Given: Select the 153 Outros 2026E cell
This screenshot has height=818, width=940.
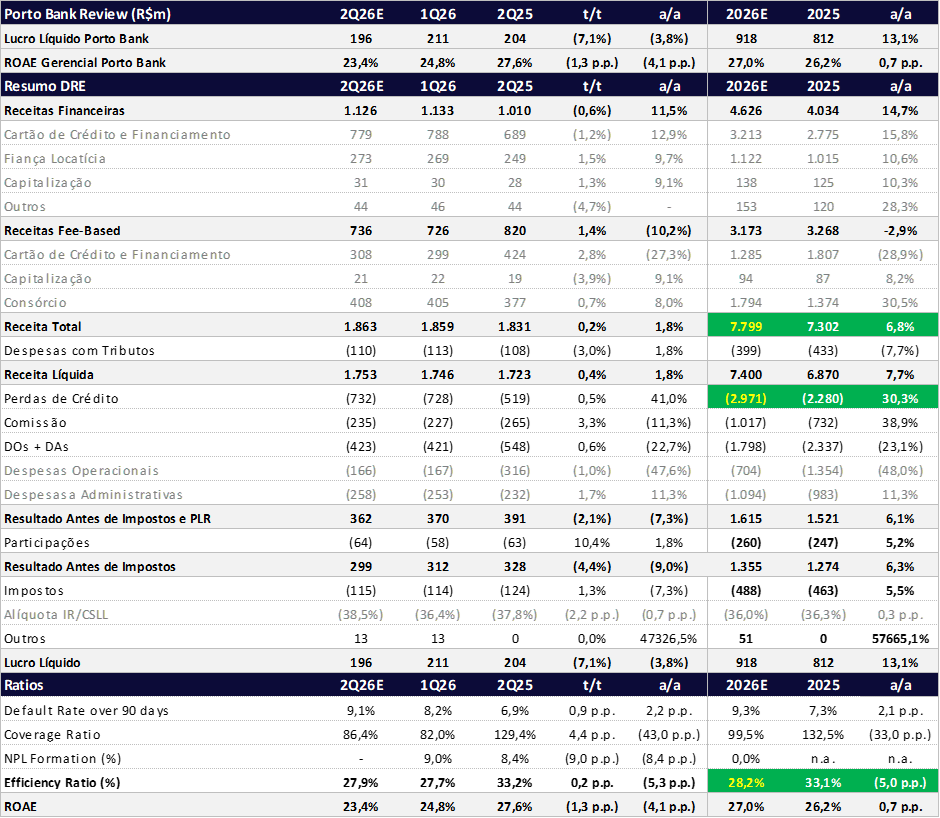Looking at the screenshot, I should click(x=746, y=206).
